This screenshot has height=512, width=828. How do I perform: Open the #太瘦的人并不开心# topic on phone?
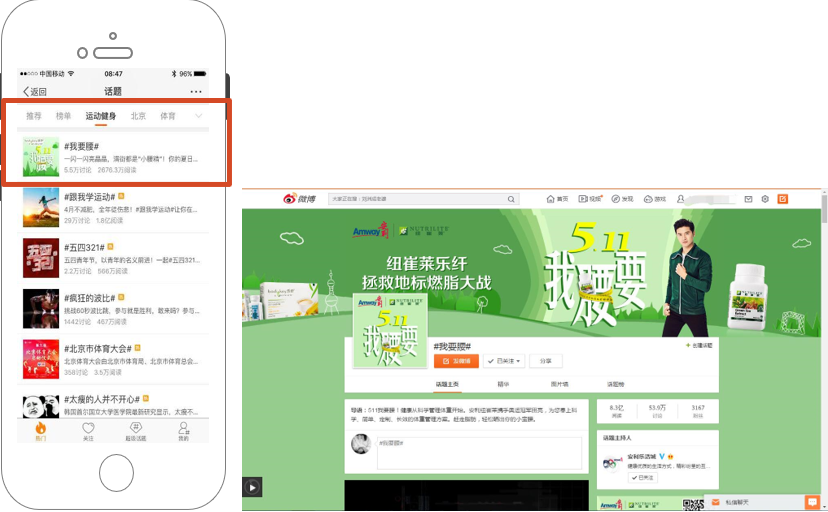pos(102,399)
